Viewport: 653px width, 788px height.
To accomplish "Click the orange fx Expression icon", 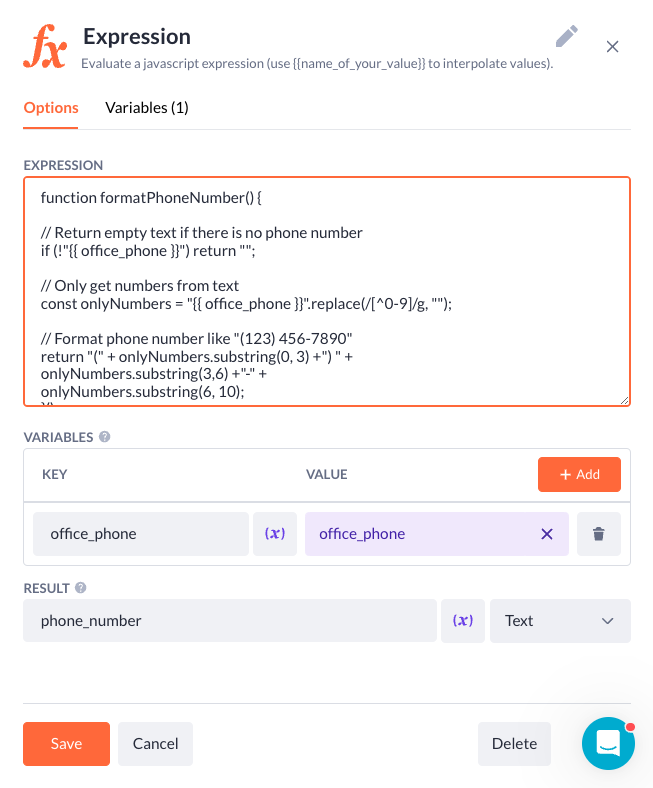I will point(45,47).
